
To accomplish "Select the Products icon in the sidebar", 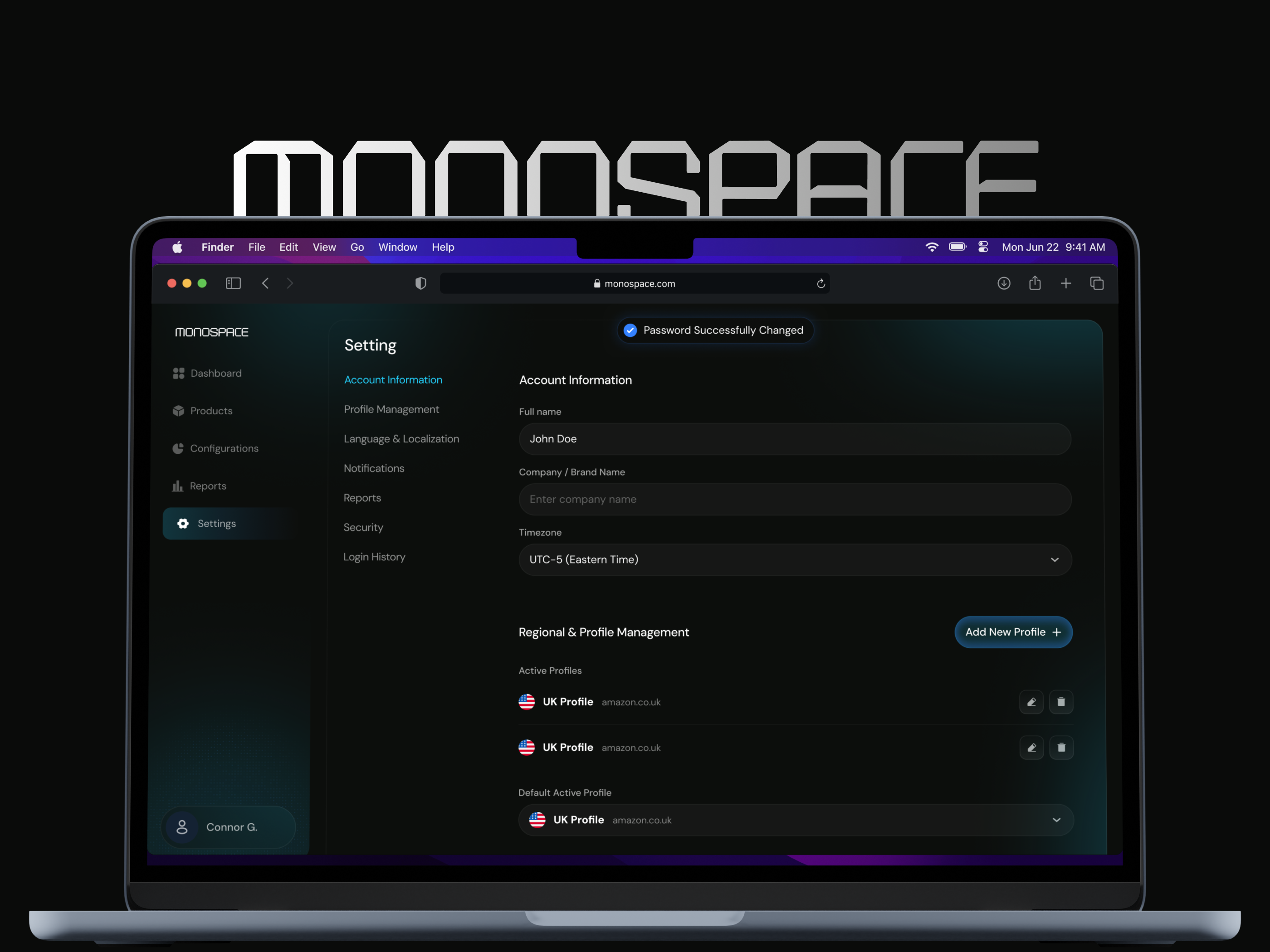I will (x=179, y=410).
